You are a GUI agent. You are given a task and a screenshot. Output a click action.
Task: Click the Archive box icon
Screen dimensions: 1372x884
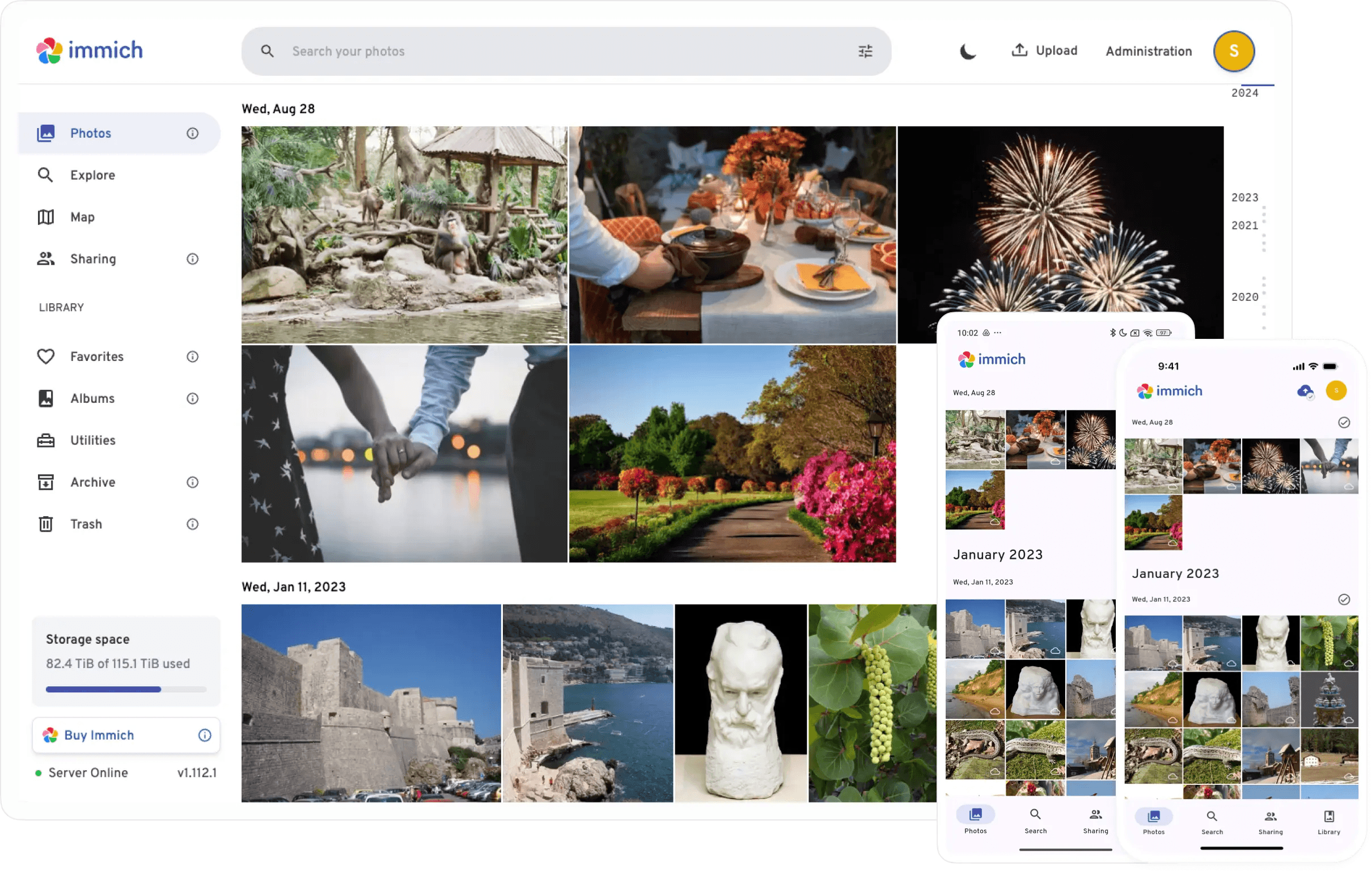coord(46,482)
